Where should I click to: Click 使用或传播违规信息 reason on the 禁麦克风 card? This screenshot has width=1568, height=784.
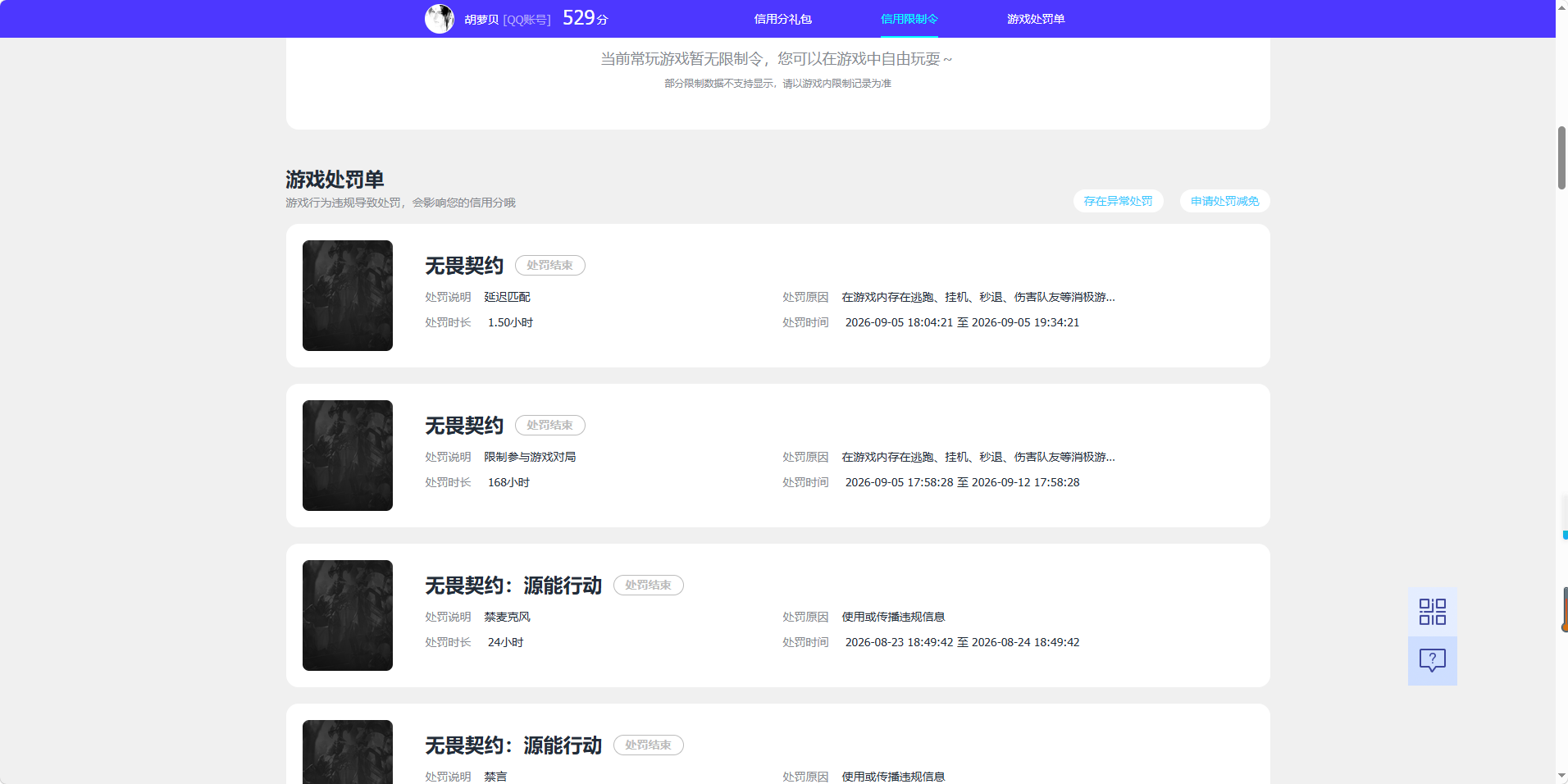click(x=893, y=617)
